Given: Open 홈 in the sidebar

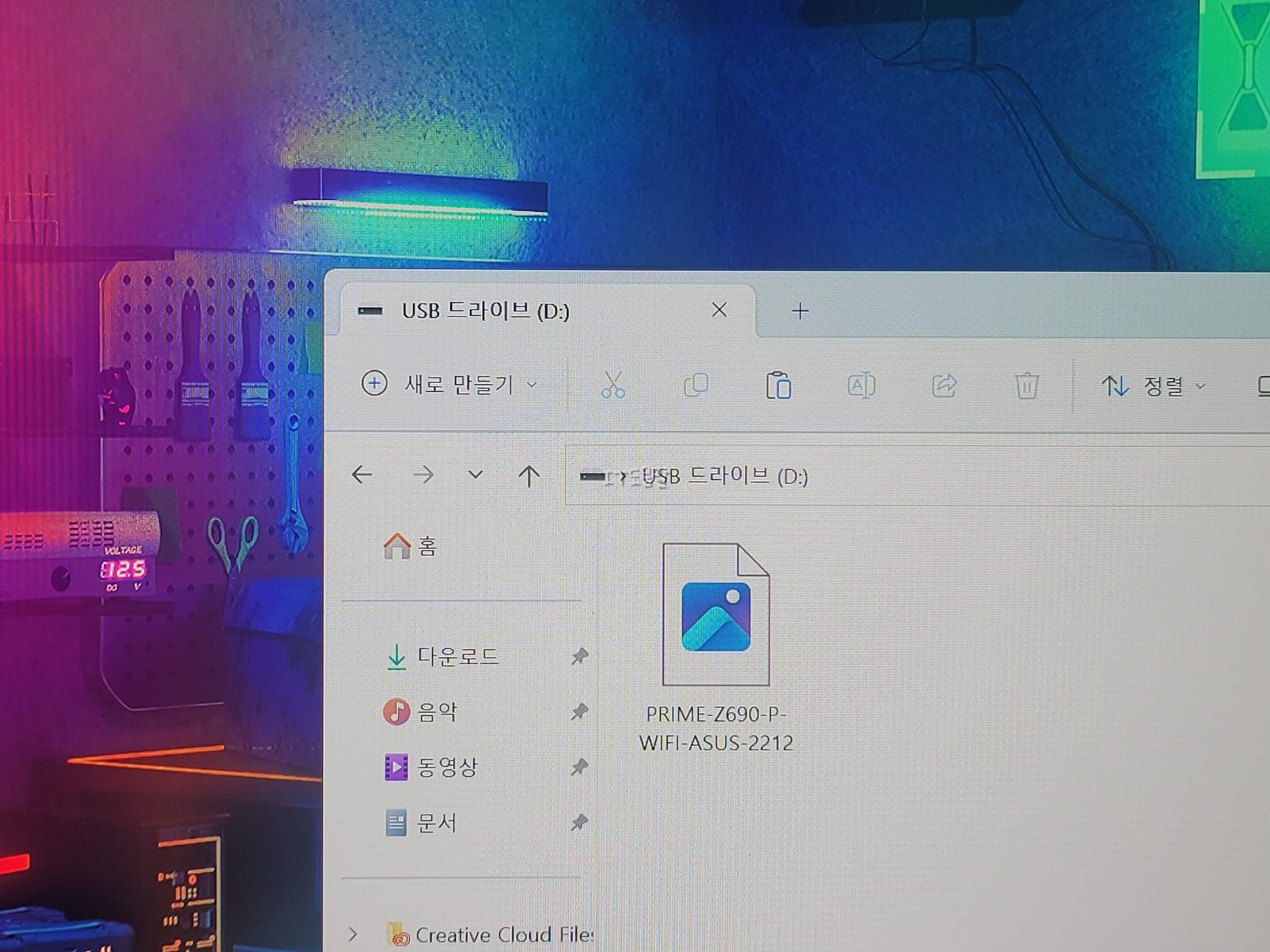Looking at the screenshot, I should point(410,546).
